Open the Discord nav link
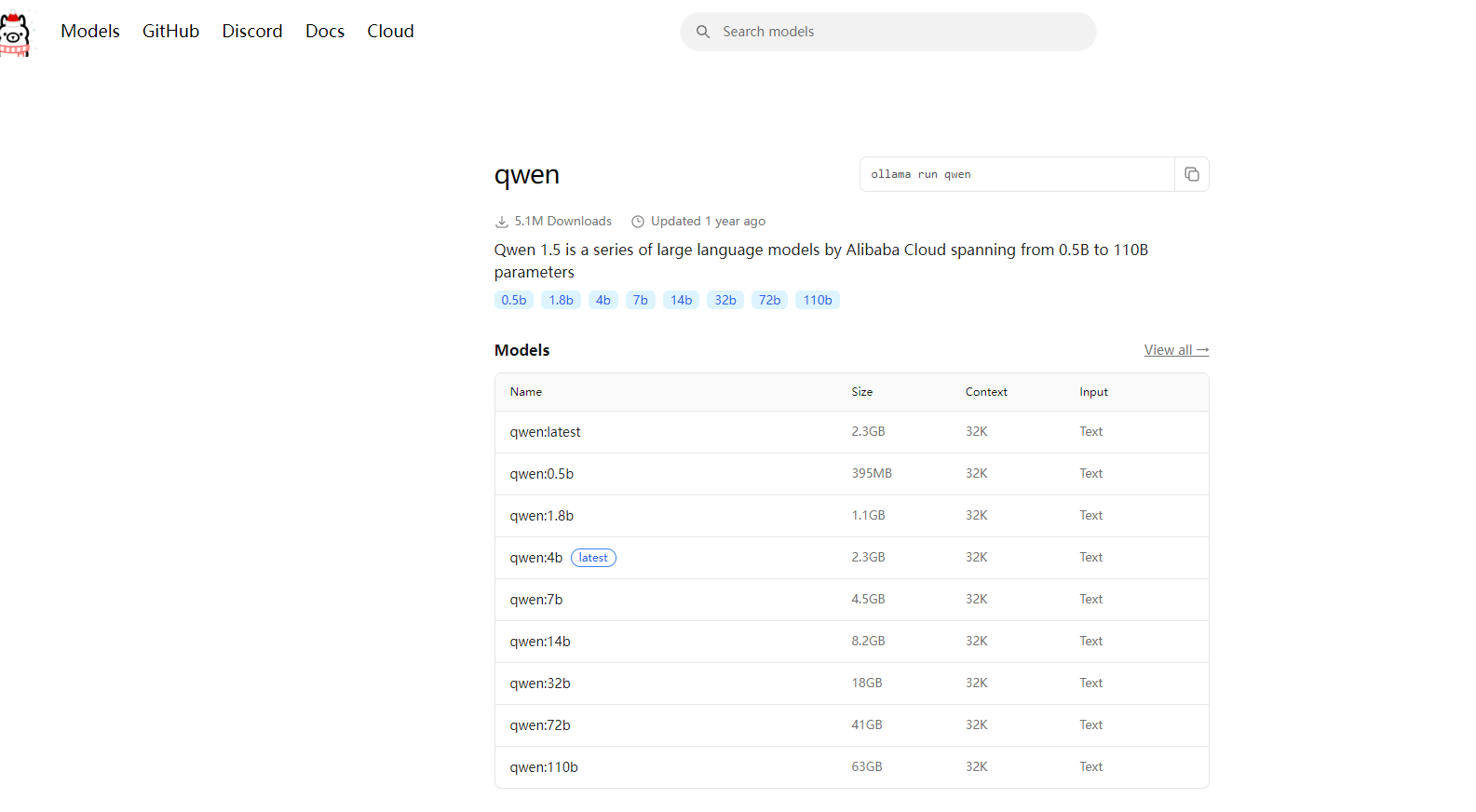This screenshot has width=1476, height=812. pos(252,31)
